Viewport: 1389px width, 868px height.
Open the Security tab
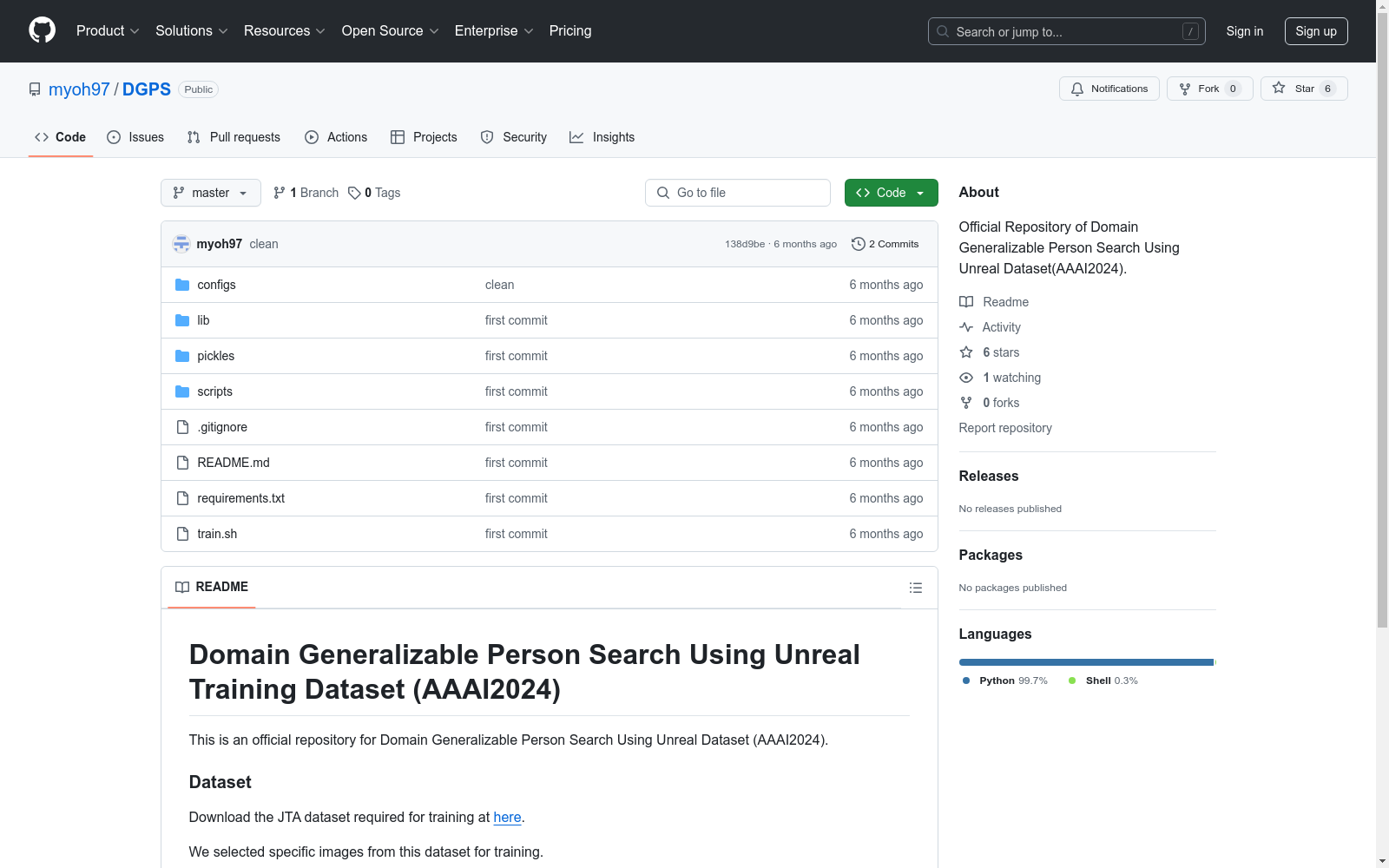pos(514,137)
